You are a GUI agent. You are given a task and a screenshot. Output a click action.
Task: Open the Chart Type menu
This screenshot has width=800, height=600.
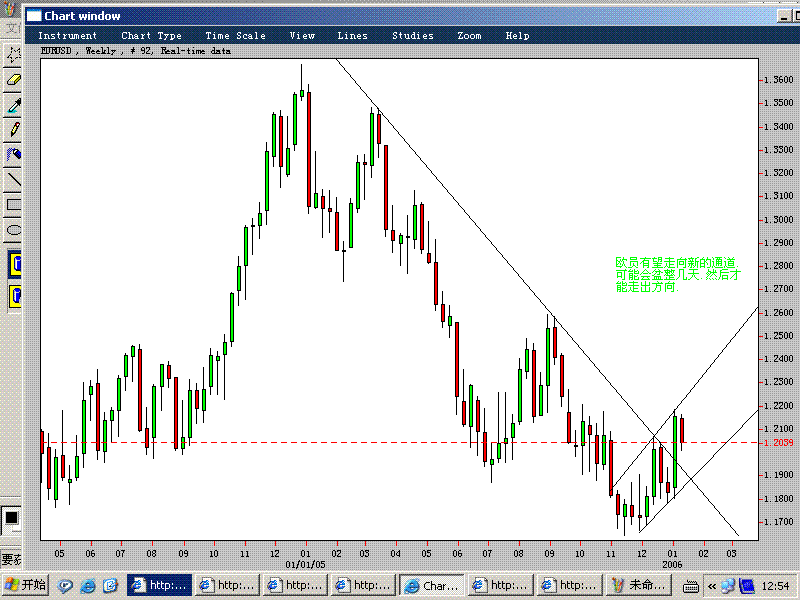[152, 36]
